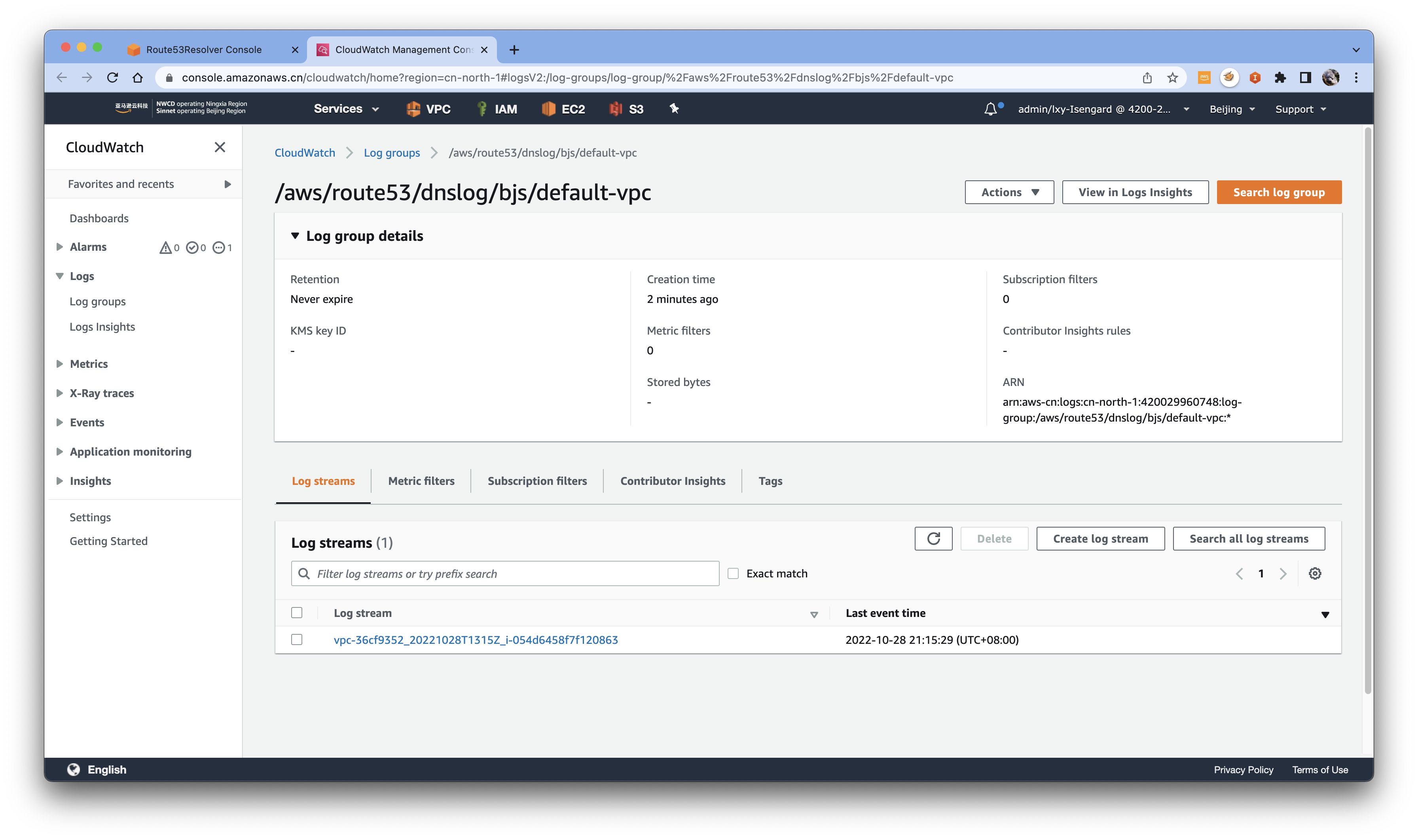The image size is (1418, 840).
Task: Select all log streams checkbox
Action: [x=297, y=613]
